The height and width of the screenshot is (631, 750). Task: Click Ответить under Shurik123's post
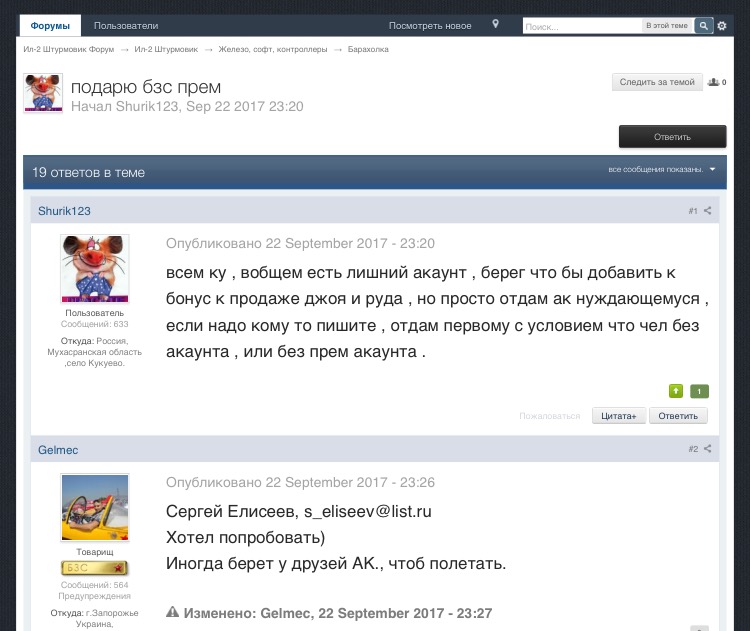click(678, 416)
